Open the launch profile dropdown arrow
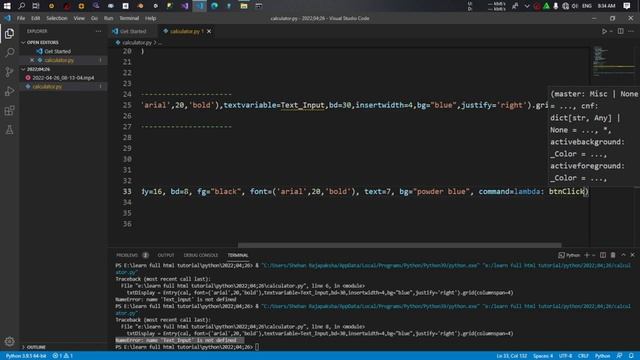 (x=594, y=256)
